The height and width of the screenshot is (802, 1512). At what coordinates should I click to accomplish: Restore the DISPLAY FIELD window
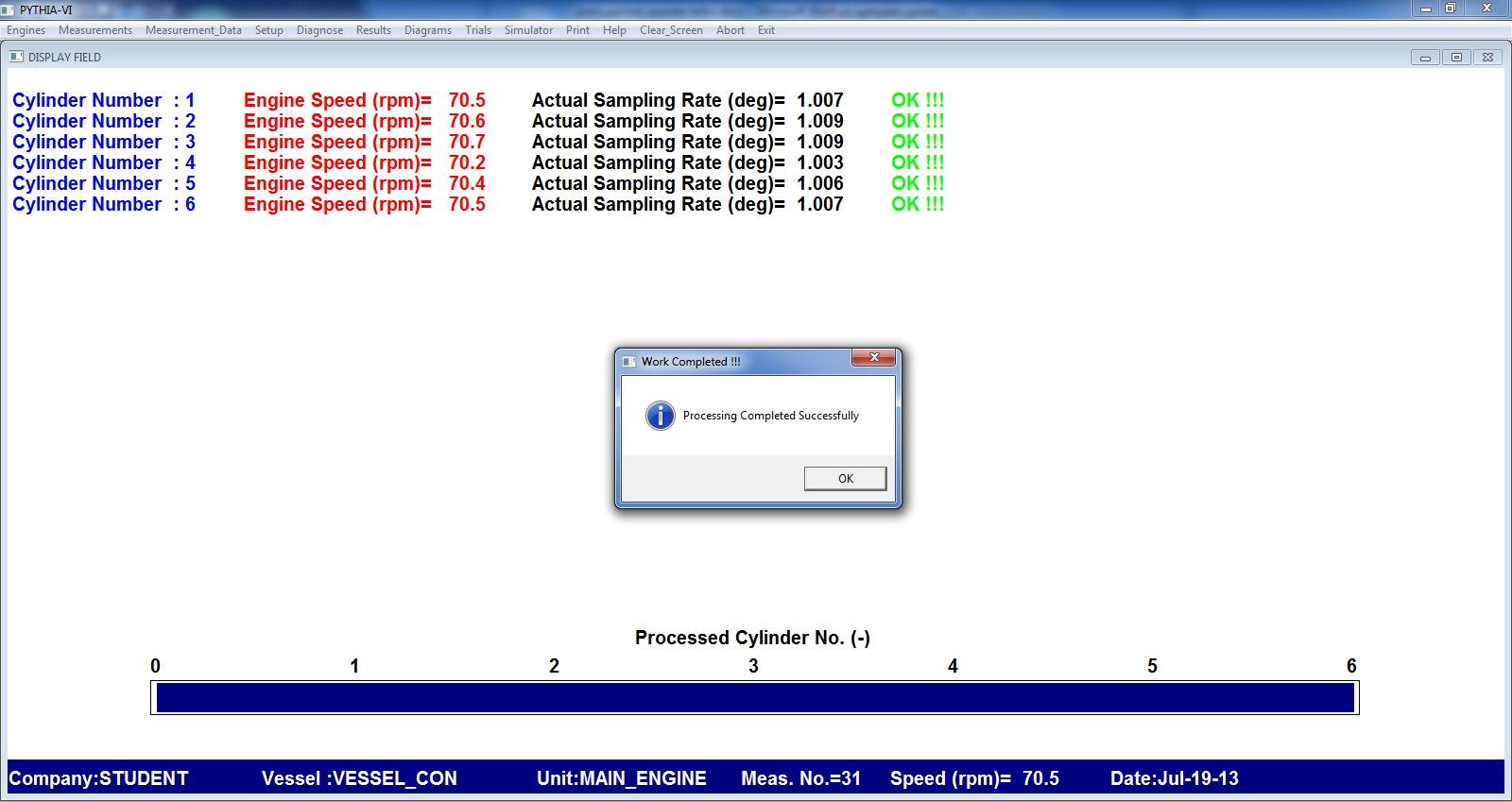pyautogui.click(x=1456, y=58)
